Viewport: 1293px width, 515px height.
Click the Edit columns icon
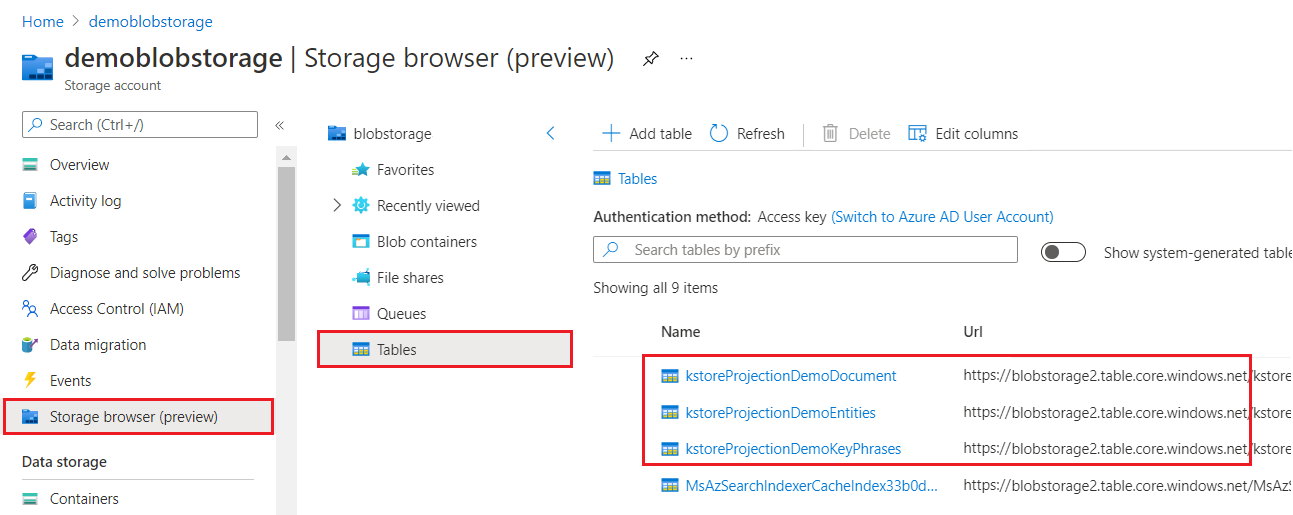click(x=917, y=133)
